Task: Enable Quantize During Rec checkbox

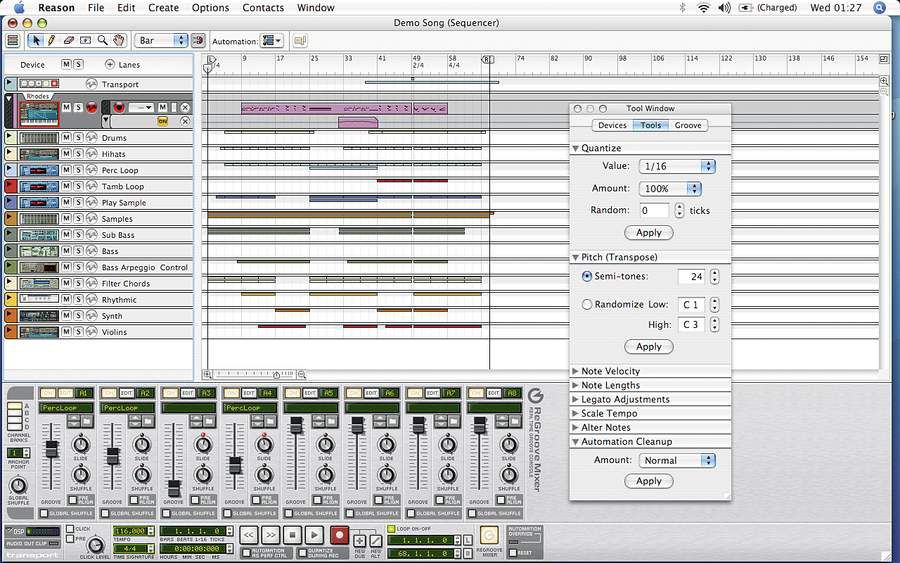Action: pyautogui.click(x=302, y=553)
